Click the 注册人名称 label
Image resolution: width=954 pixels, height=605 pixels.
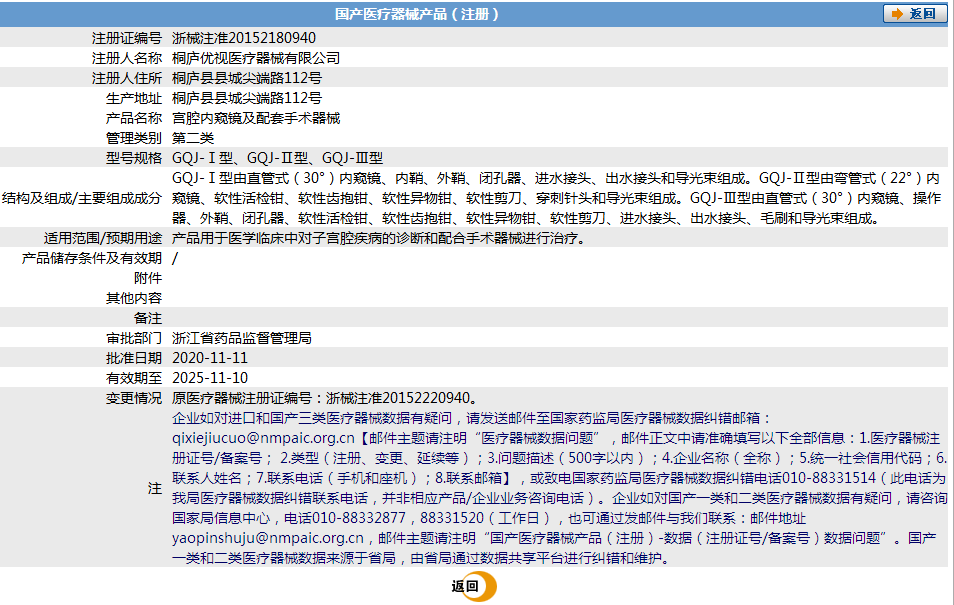(x=127, y=58)
